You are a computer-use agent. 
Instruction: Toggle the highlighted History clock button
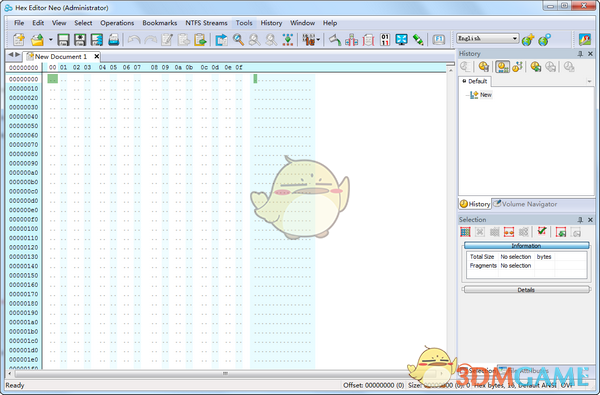pyautogui.click(x=502, y=67)
